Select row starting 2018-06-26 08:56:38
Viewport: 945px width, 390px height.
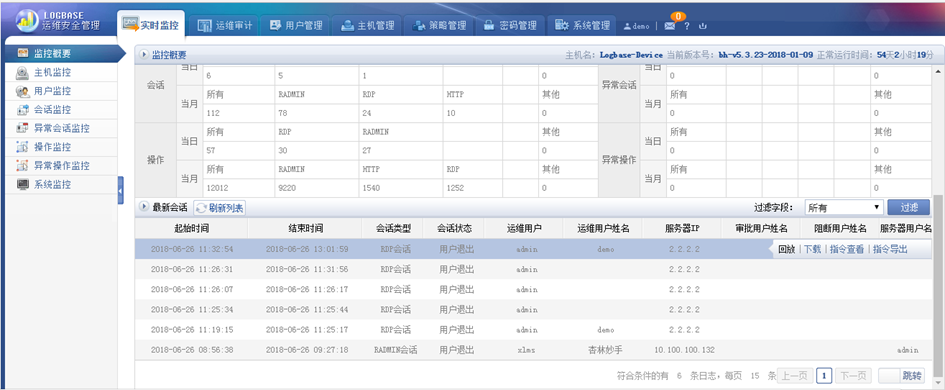[533, 350]
